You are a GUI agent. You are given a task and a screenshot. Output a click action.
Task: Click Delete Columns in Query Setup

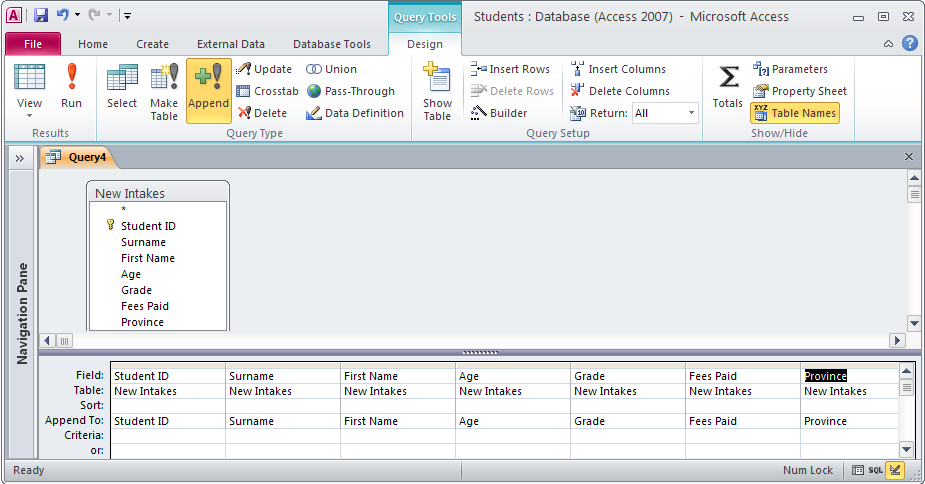tap(619, 91)
